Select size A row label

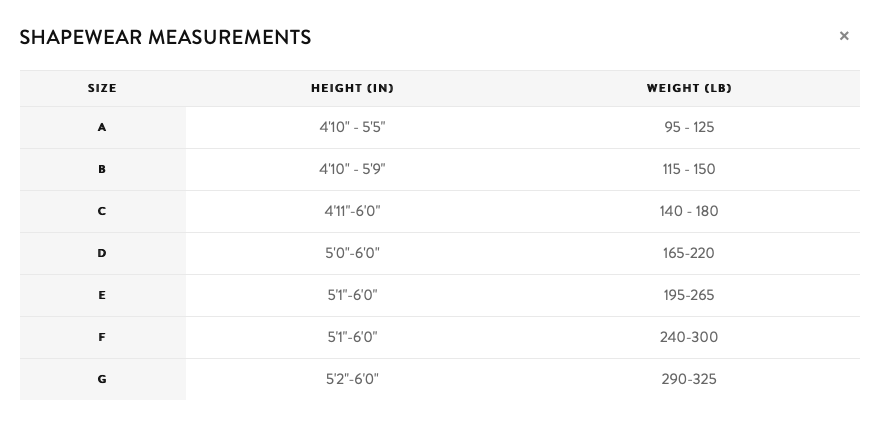(x=102, y=128)
